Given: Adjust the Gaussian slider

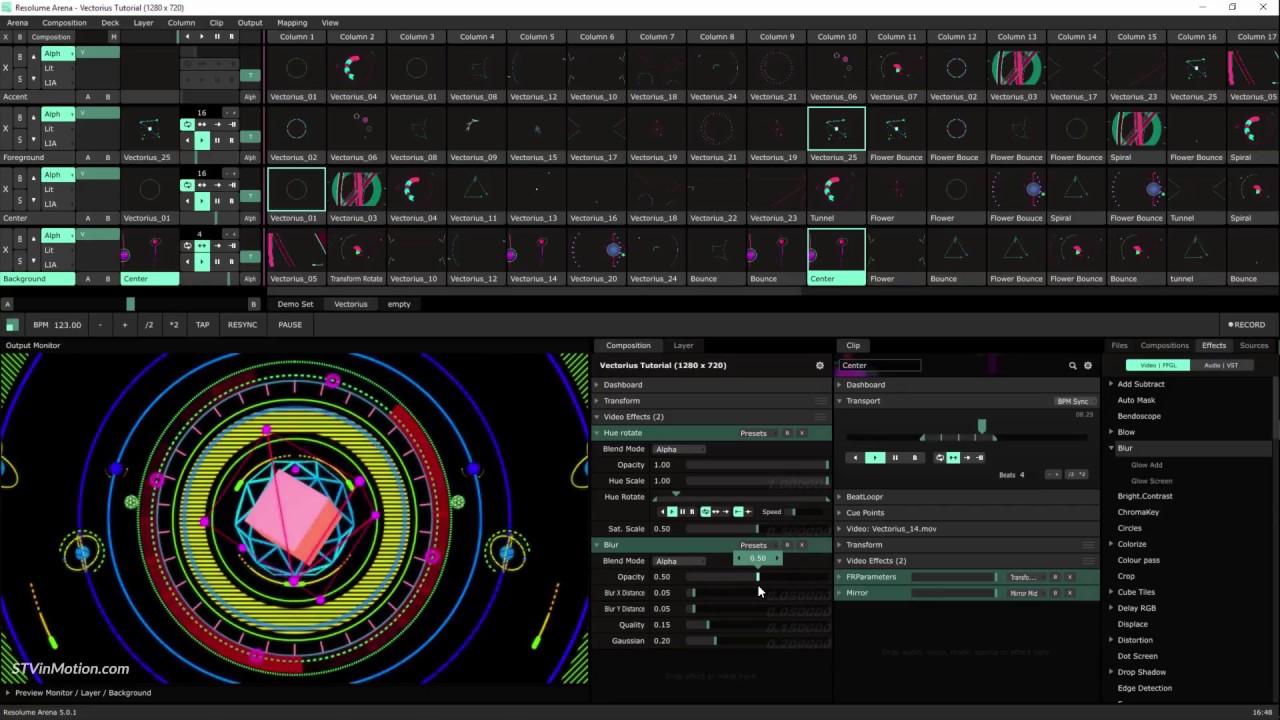Looking at the screenshot, I should (757, 641).
